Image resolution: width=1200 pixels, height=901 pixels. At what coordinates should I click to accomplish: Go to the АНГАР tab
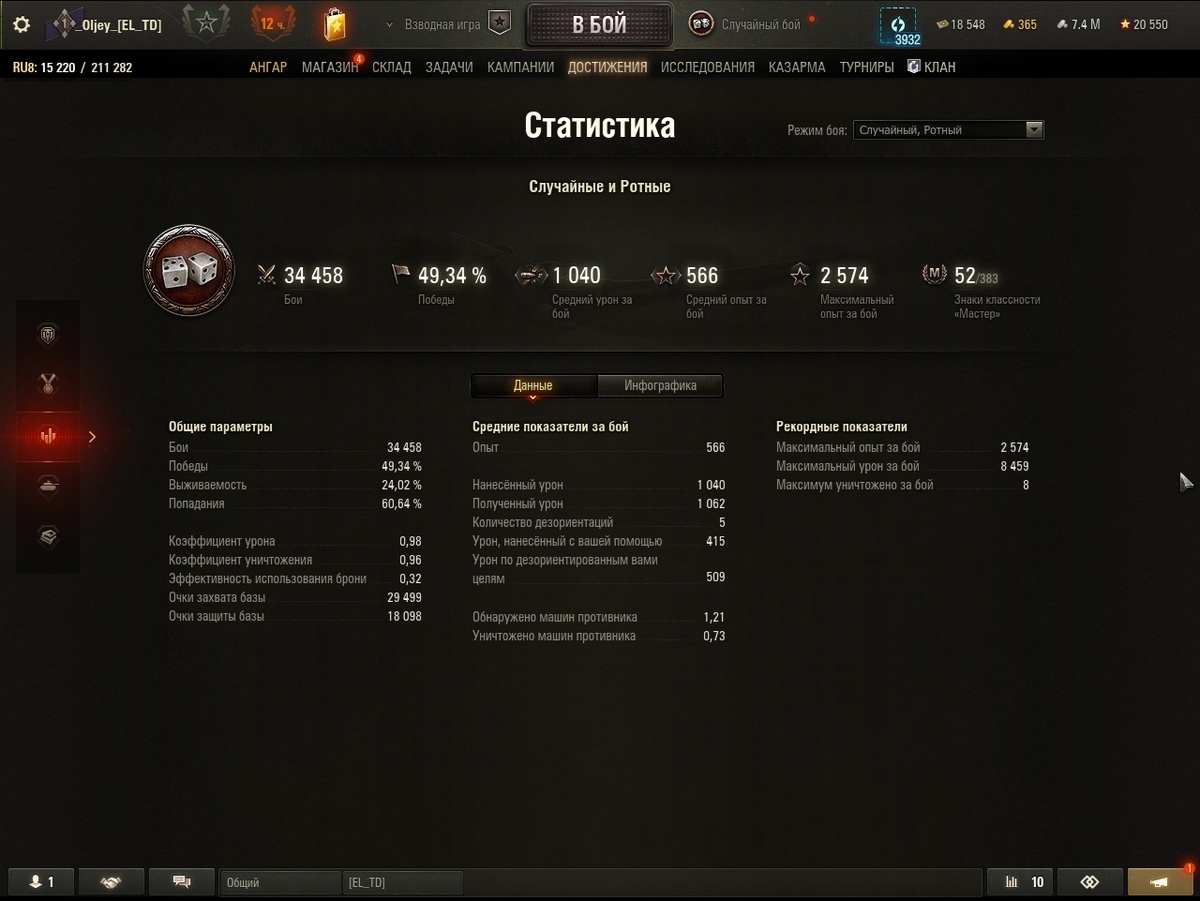268,67
